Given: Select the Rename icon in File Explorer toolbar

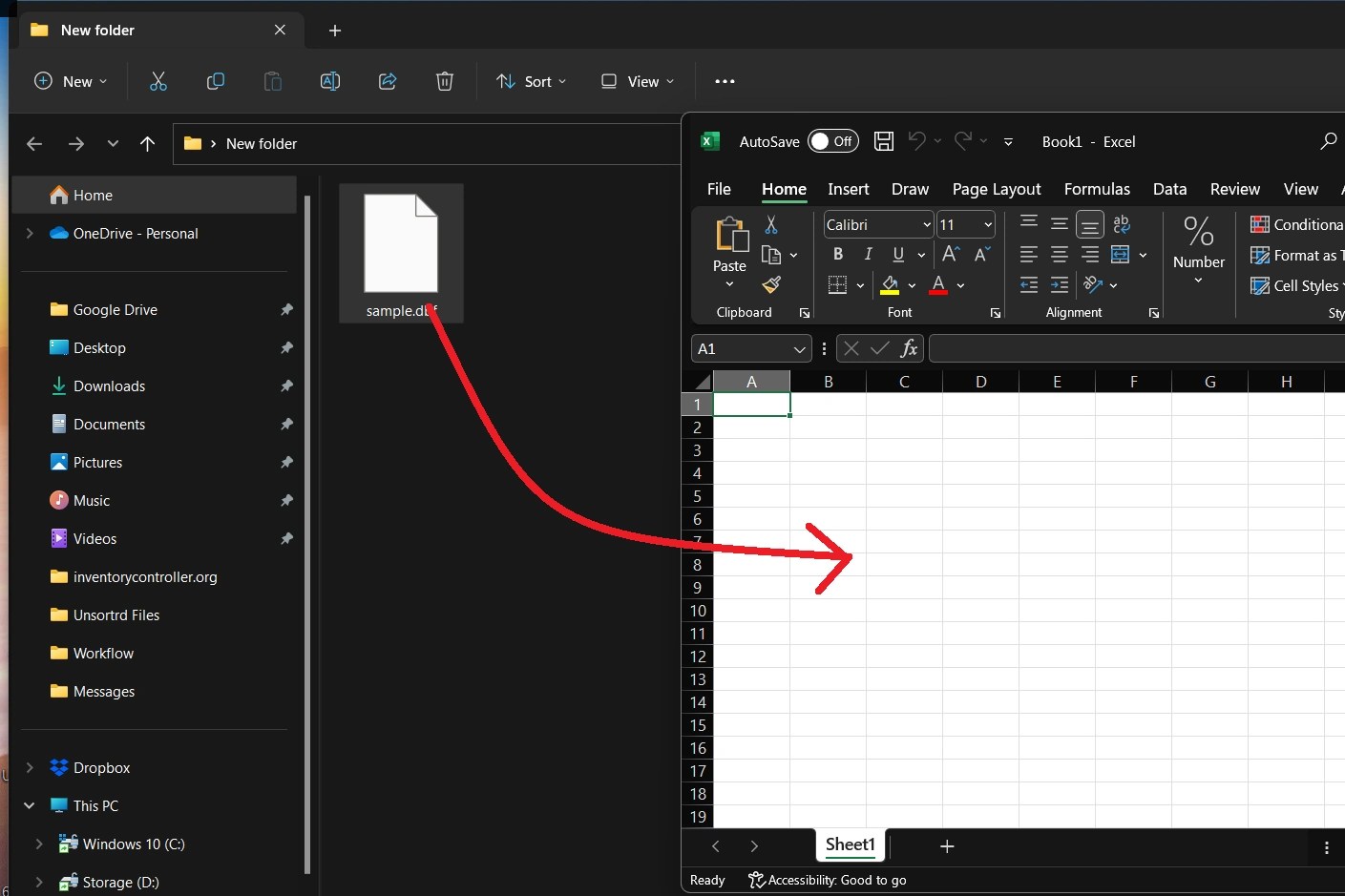Looking at the screenshot, I should [329, 81].
